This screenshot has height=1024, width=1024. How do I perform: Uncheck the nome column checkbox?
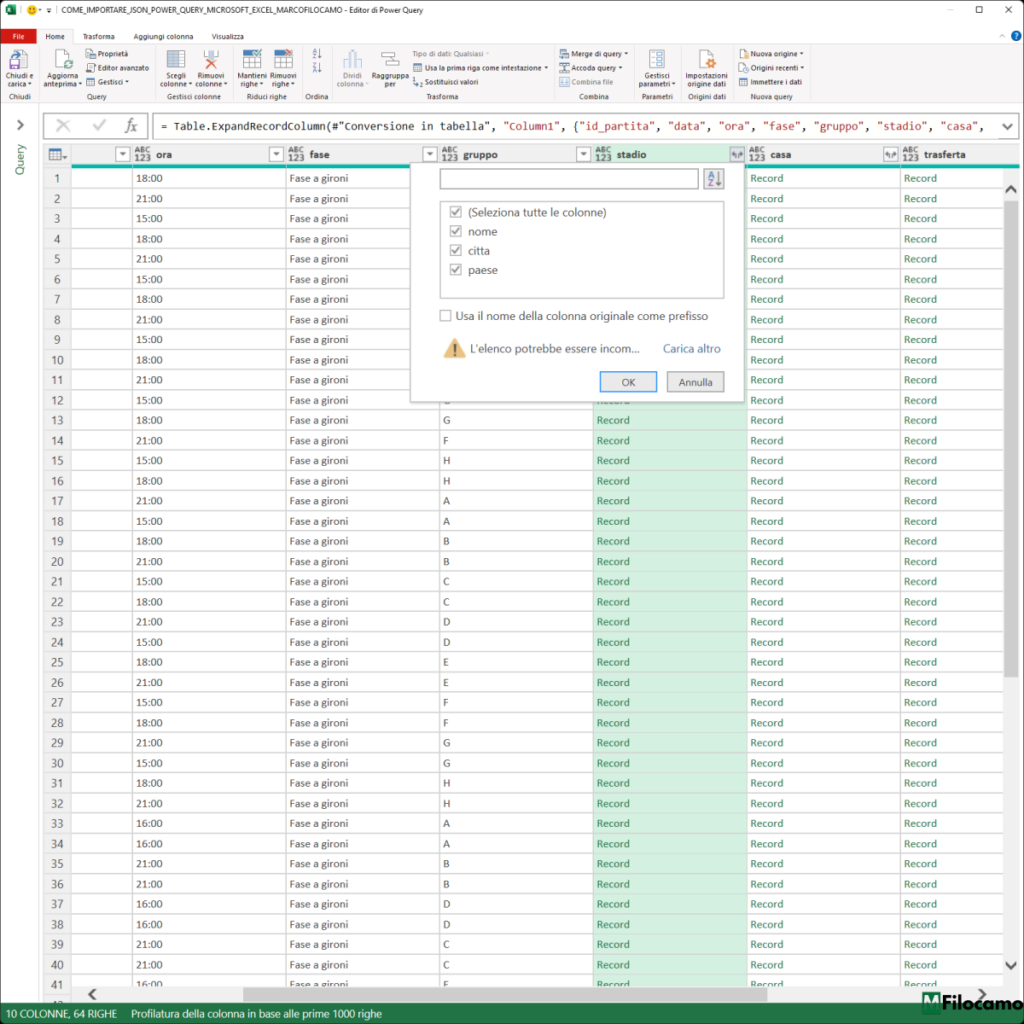(456, 231)
